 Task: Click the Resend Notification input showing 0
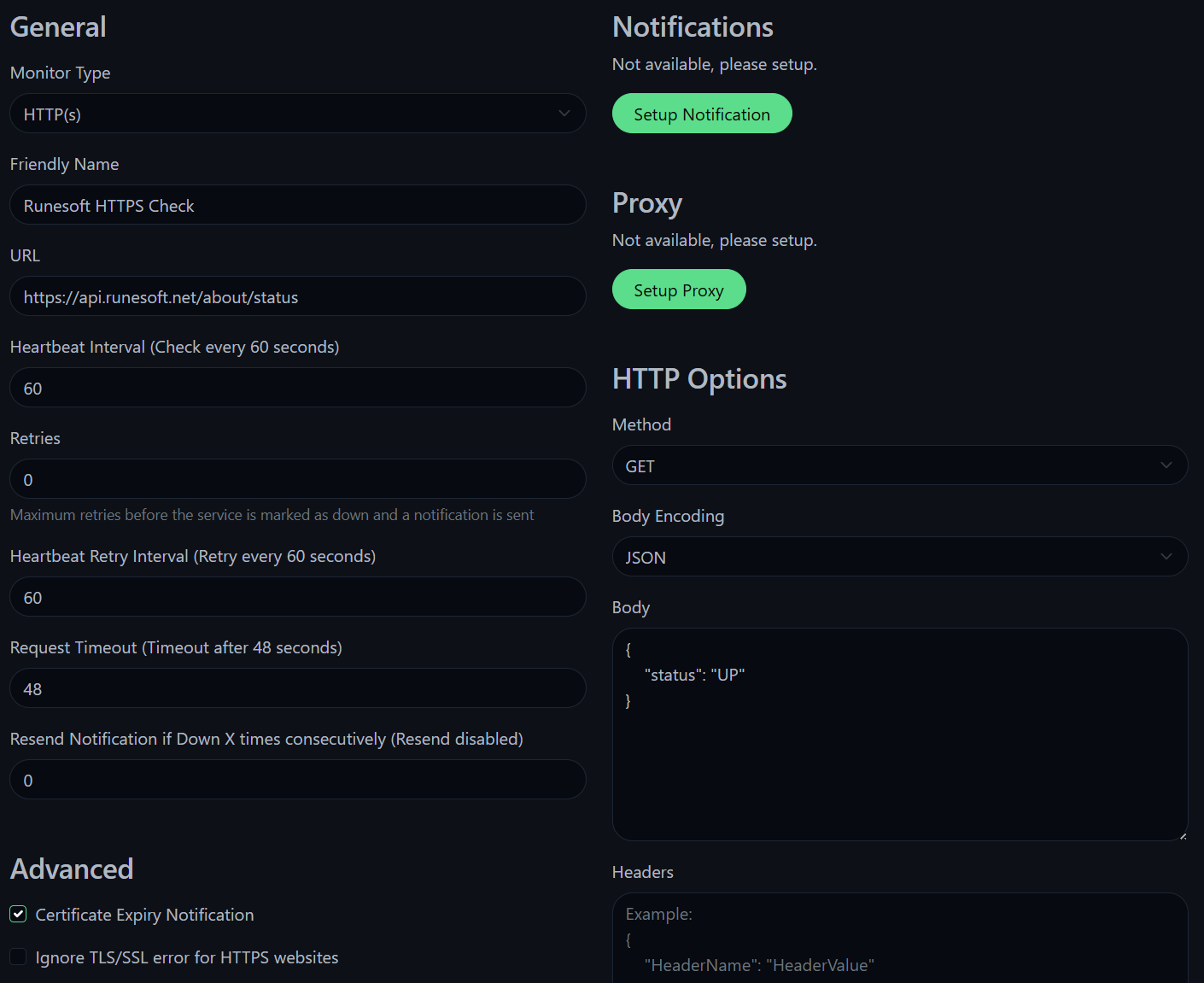click(x=297, y=779)
